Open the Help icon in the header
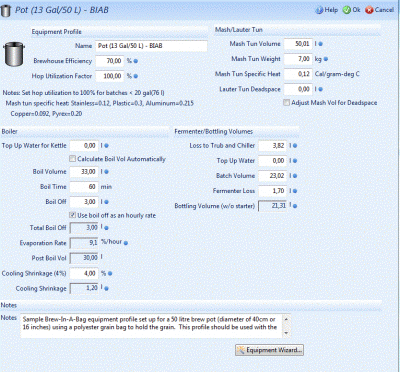The height and width of the screenshot is (372, 400). pos(319,10)
